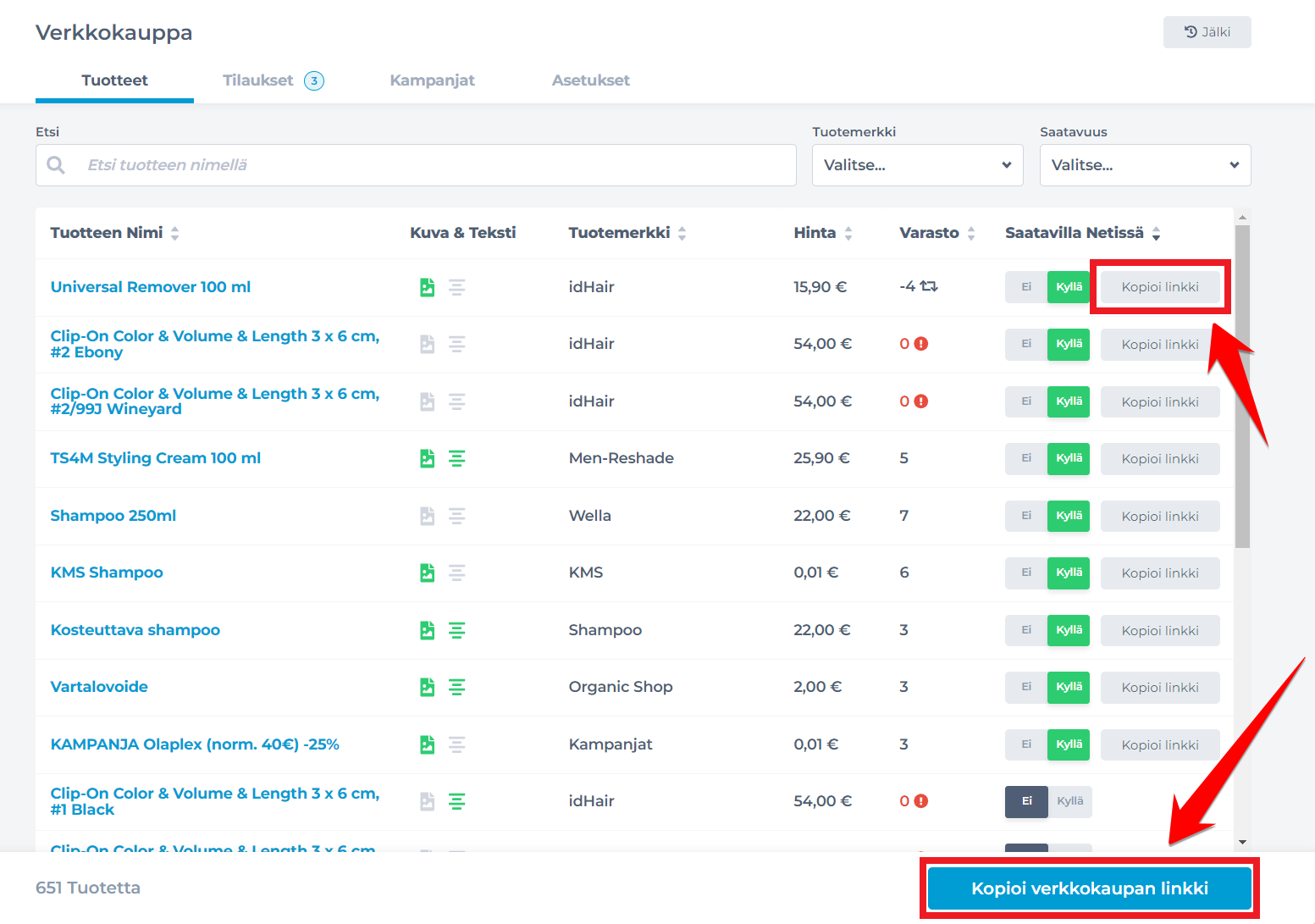Open the Saatavuus filter dropdown
Viewport: 1315px width, 924px height.
(x=1145, y=165)
